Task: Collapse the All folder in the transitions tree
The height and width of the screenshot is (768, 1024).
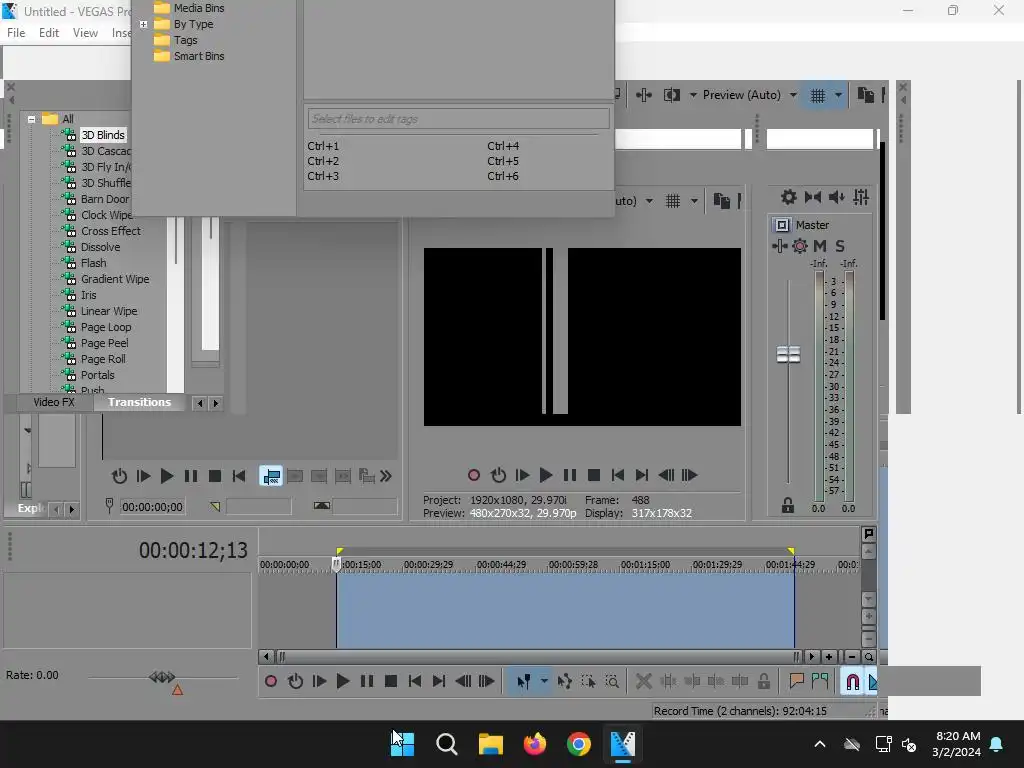Action: 31,119
